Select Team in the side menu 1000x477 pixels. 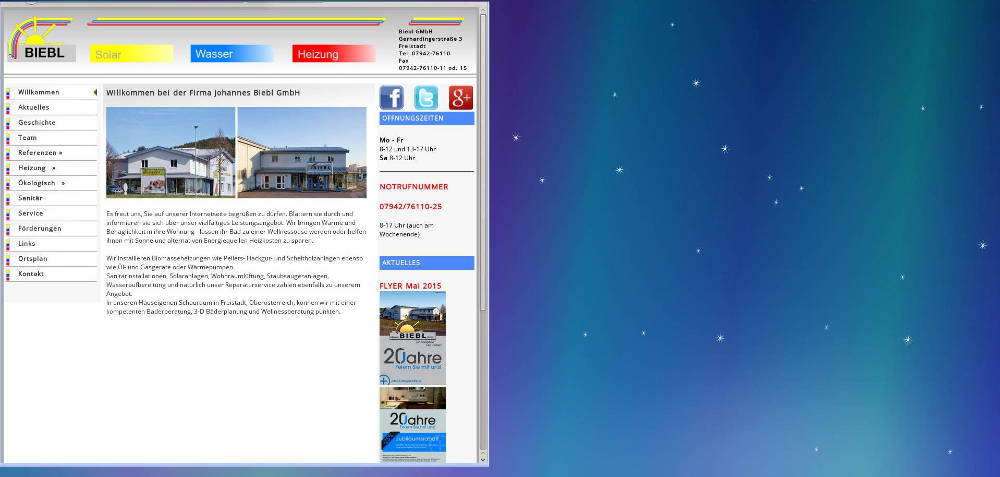pos(51,138)
